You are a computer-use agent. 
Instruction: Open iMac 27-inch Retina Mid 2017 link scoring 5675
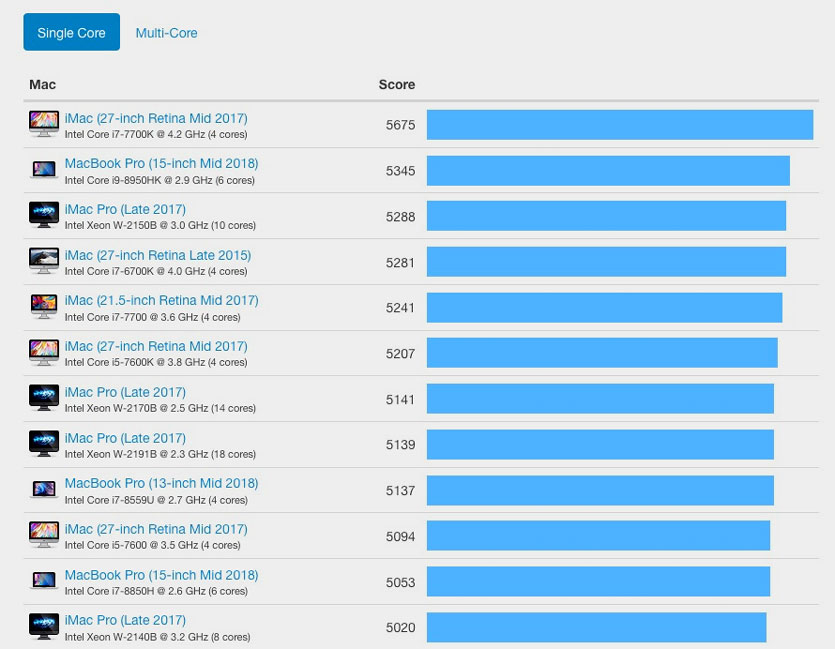coord(156,118)
